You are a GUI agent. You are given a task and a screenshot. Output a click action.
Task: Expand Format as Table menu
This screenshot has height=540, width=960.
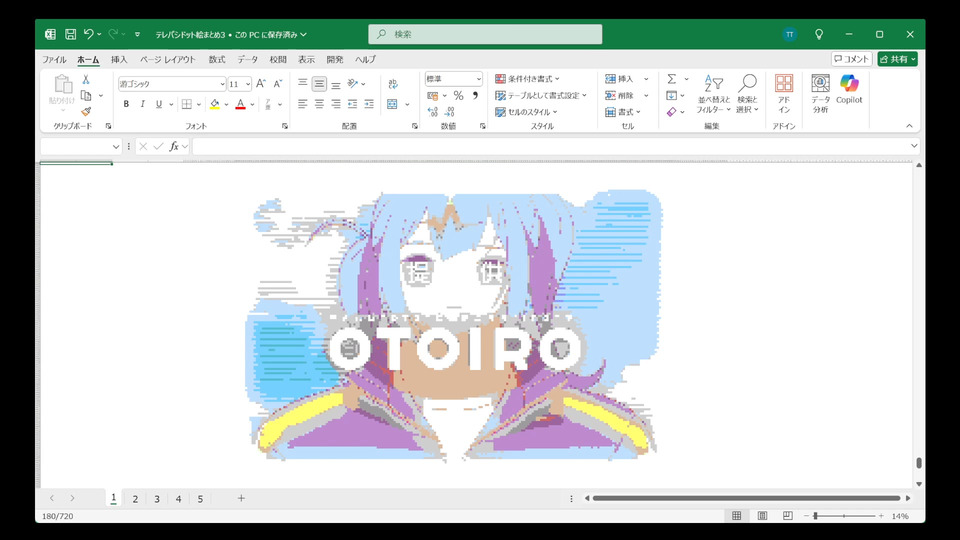(x=541, y=96)
